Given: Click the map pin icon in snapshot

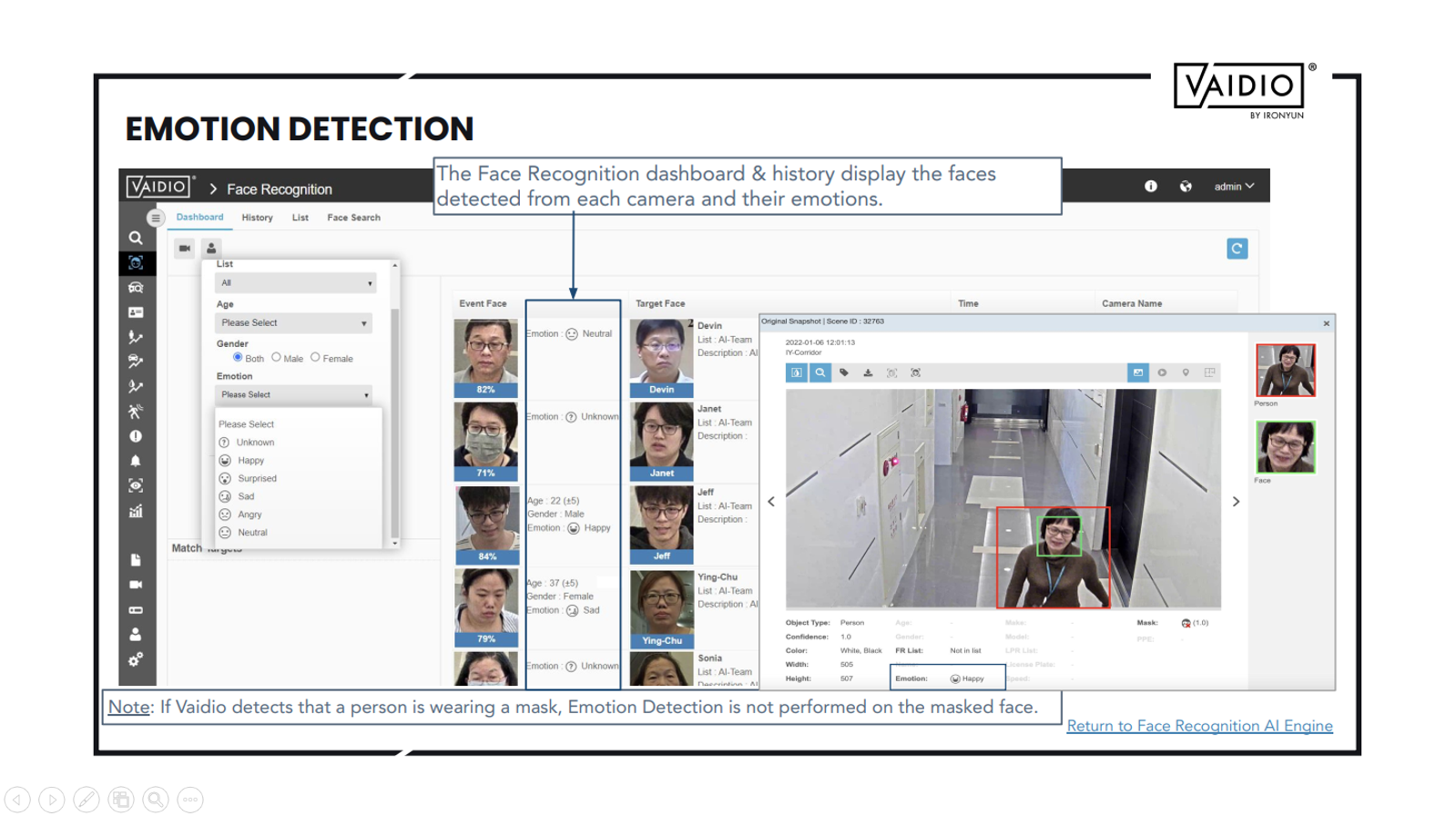Looking at the screenshot, I should (x=1186, y=372).
